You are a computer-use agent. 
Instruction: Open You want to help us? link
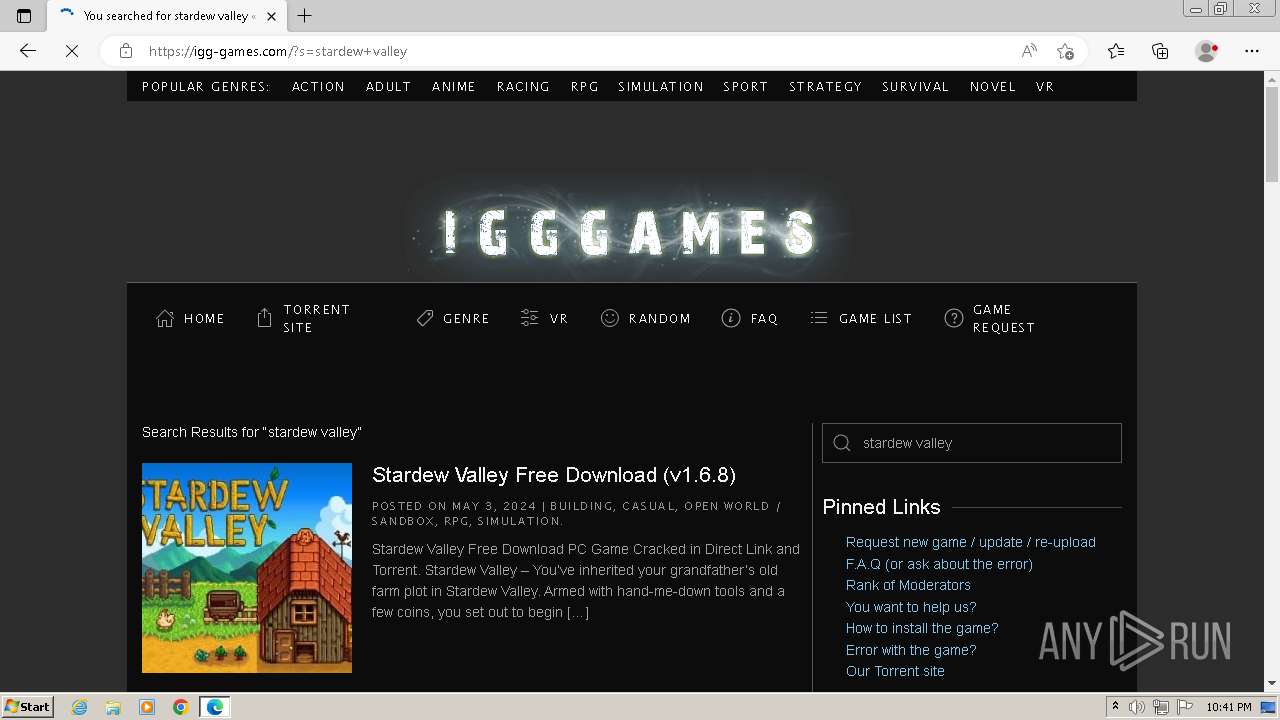(x=911, y=607)
